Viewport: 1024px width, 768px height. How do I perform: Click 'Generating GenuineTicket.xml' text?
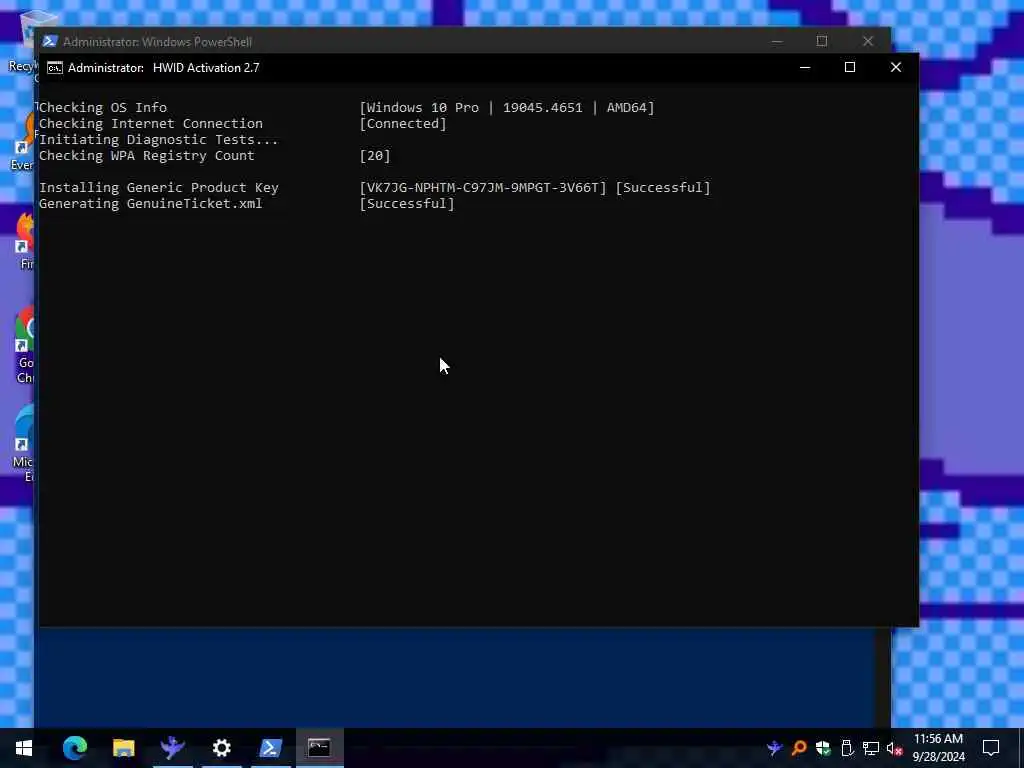pos(150,203)
